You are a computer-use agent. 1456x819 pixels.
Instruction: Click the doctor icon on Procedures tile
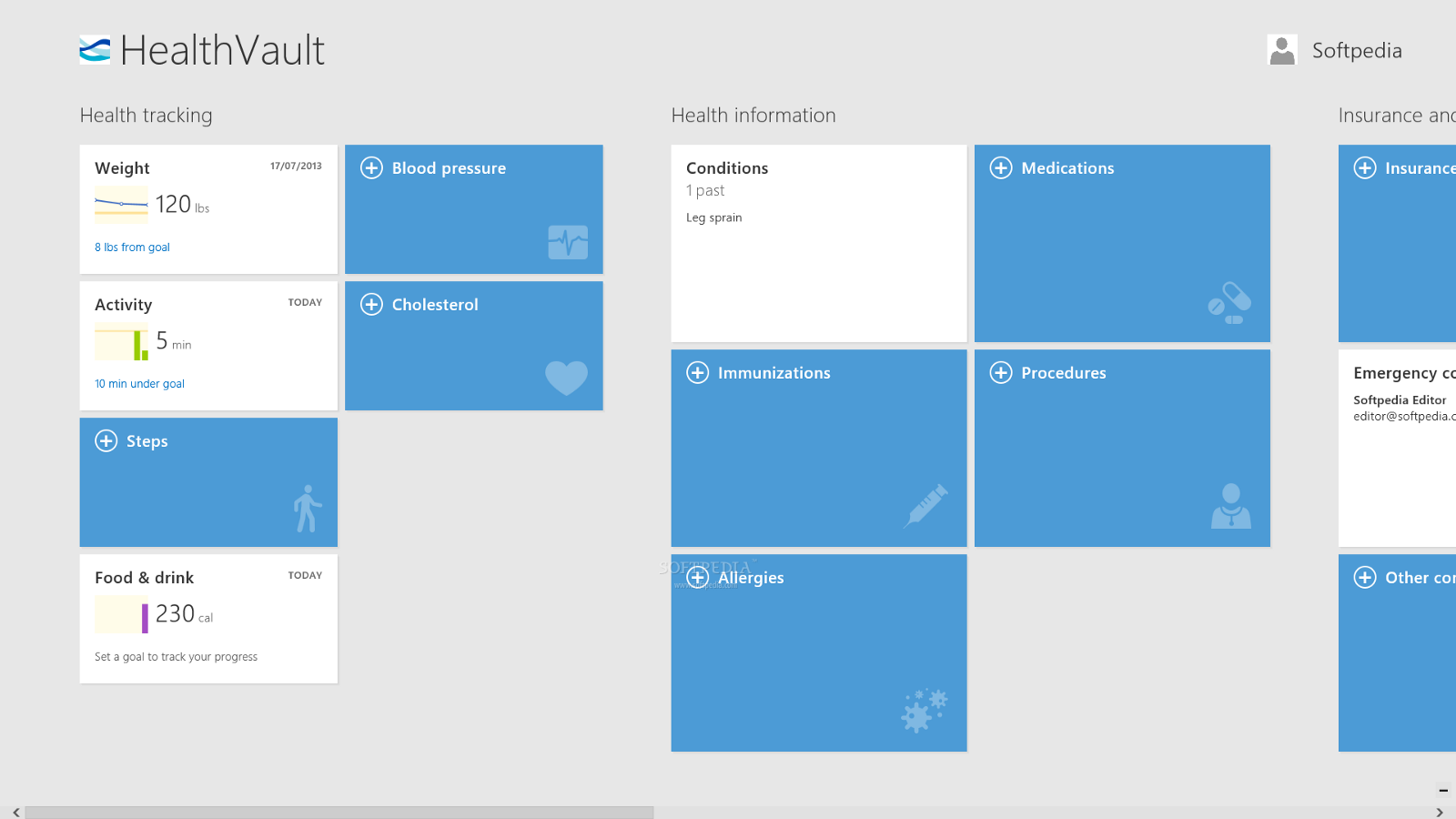1230,506
